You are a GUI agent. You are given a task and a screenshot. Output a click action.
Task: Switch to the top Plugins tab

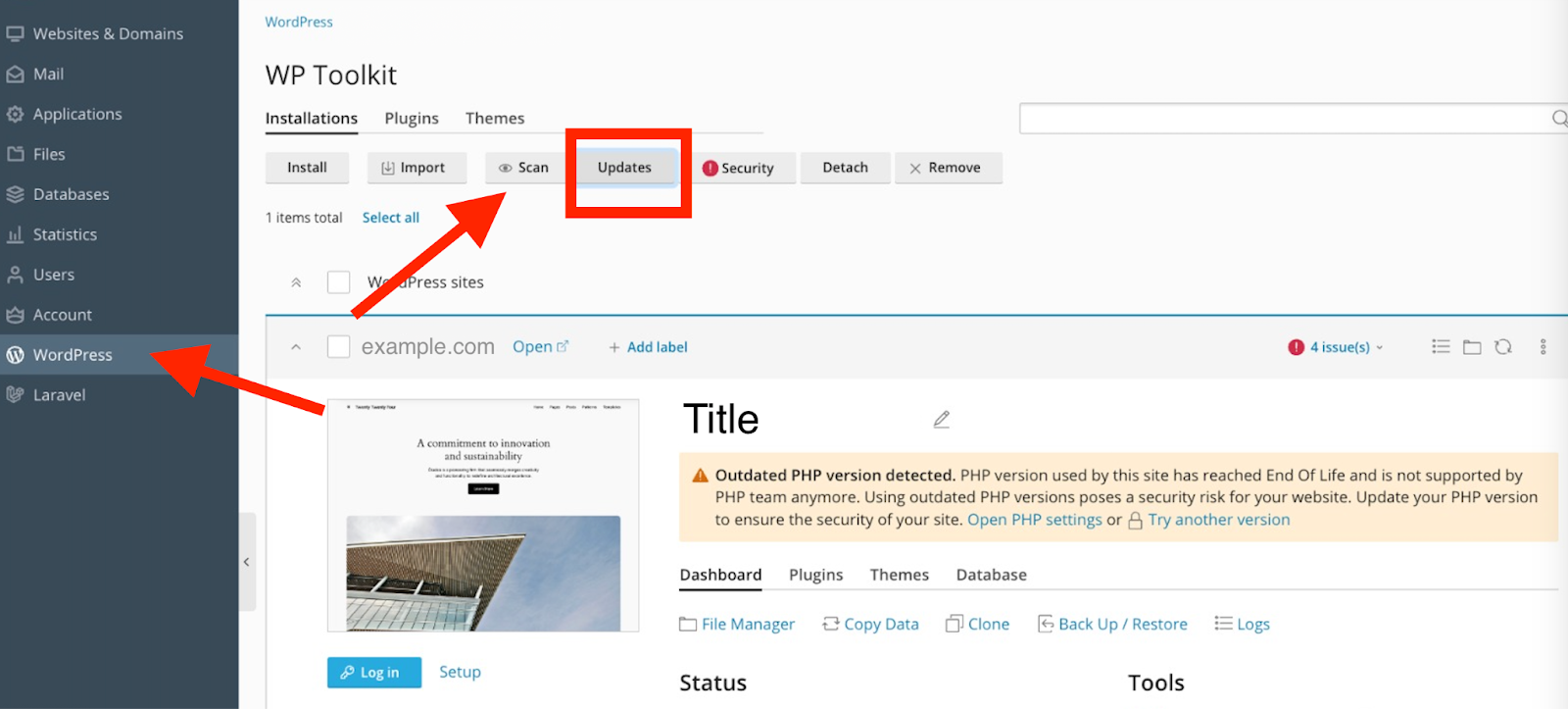pos(412,119)
